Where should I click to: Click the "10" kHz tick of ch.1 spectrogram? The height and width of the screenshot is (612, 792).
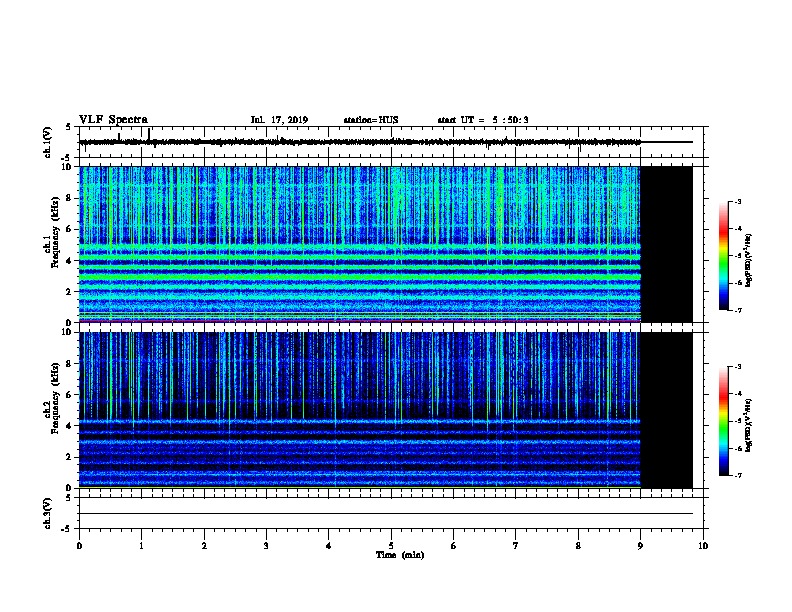pos(68,167)
